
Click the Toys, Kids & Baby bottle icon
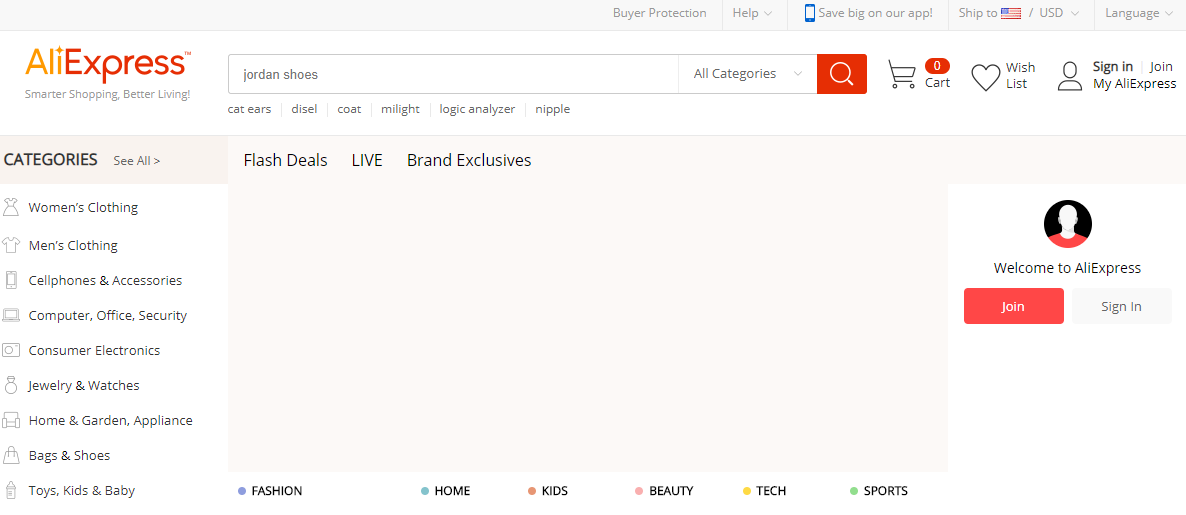tap(11, 490)
